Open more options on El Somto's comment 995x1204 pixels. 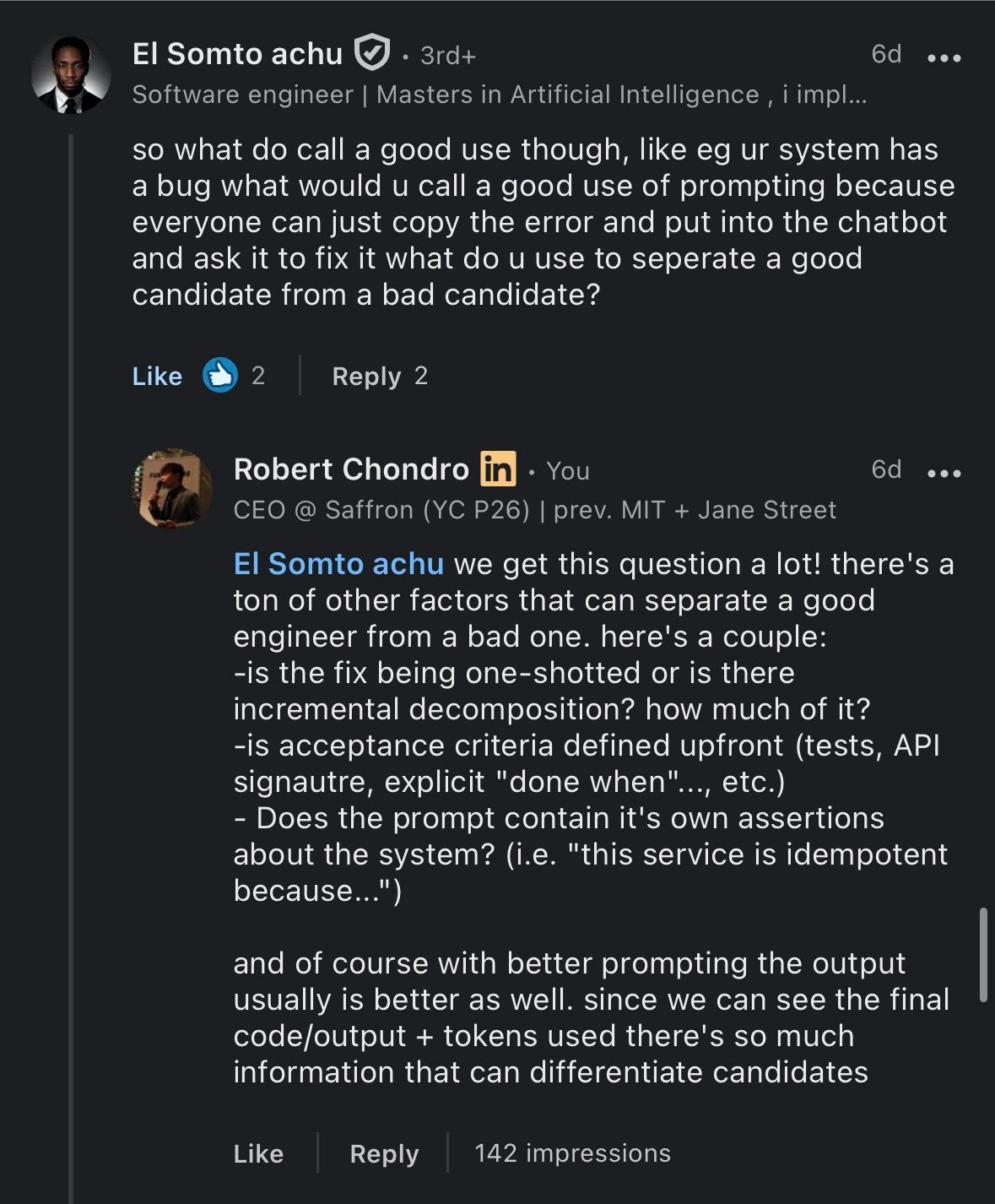[x=944, y=57]
